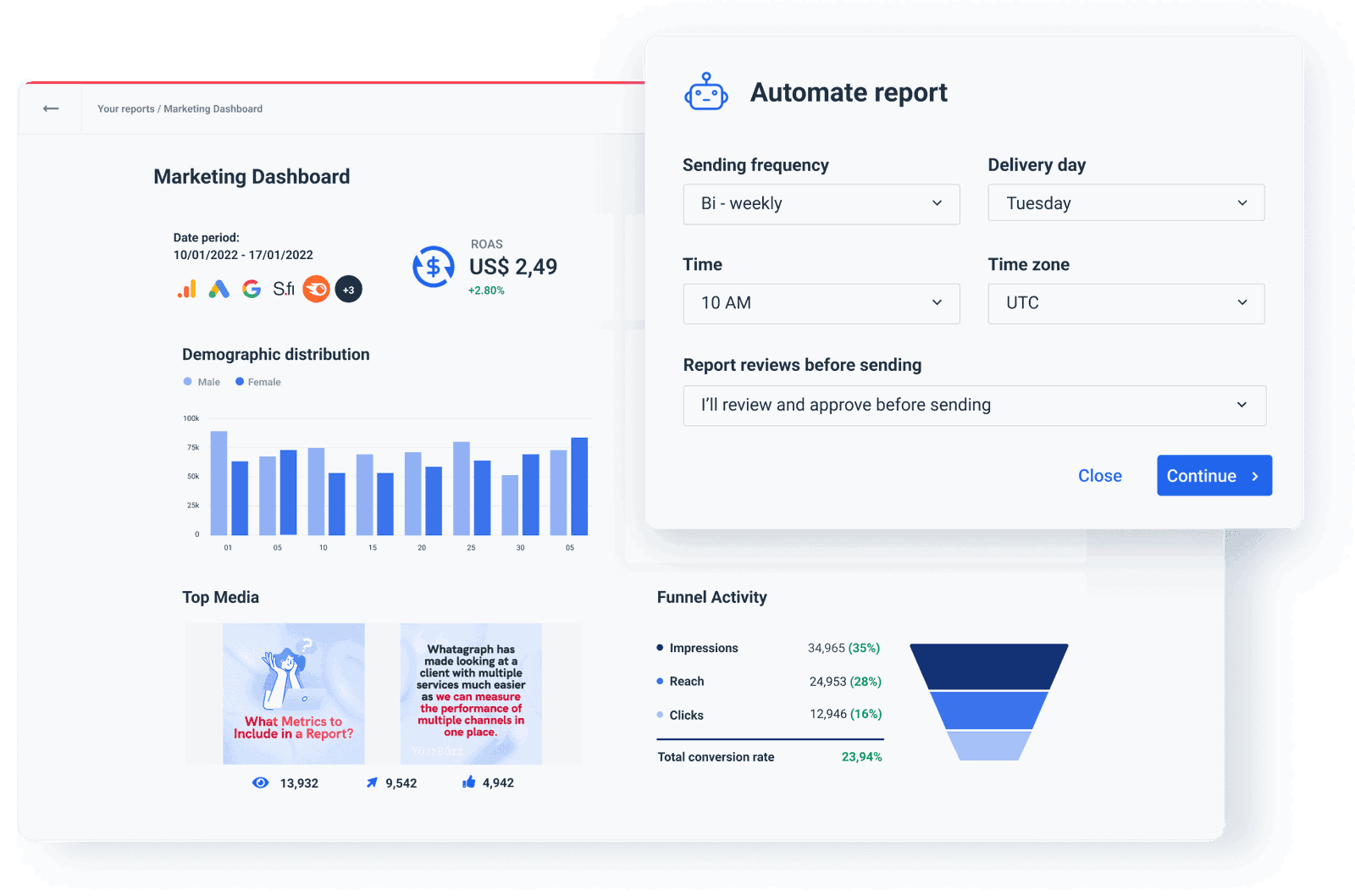The image size is (1355, 896).
Task: Click the robot icon beside Automate report
Action: [x=705, y=91]
